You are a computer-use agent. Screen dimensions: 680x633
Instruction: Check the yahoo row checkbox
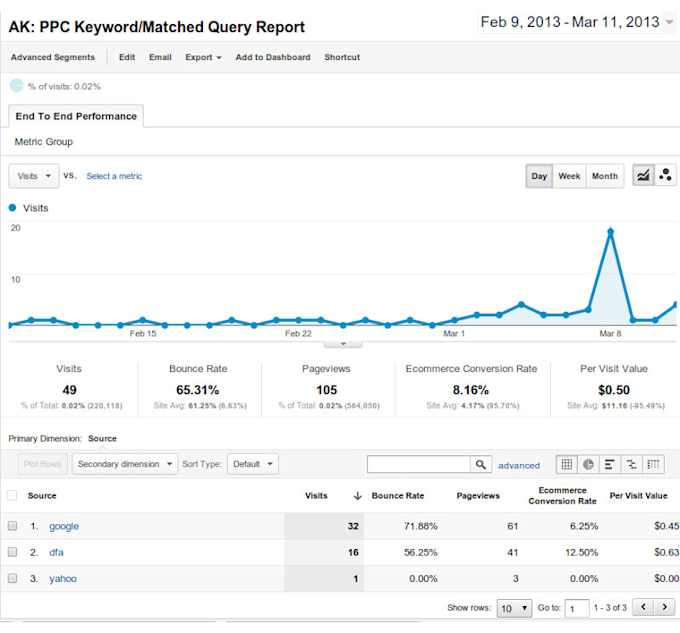(x=12, y=578)
